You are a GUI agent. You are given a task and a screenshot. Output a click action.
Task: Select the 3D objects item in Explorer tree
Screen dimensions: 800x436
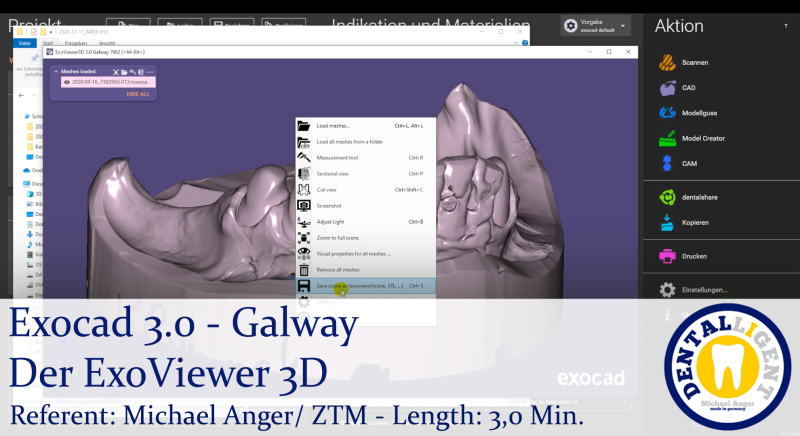tap(35, 194)
